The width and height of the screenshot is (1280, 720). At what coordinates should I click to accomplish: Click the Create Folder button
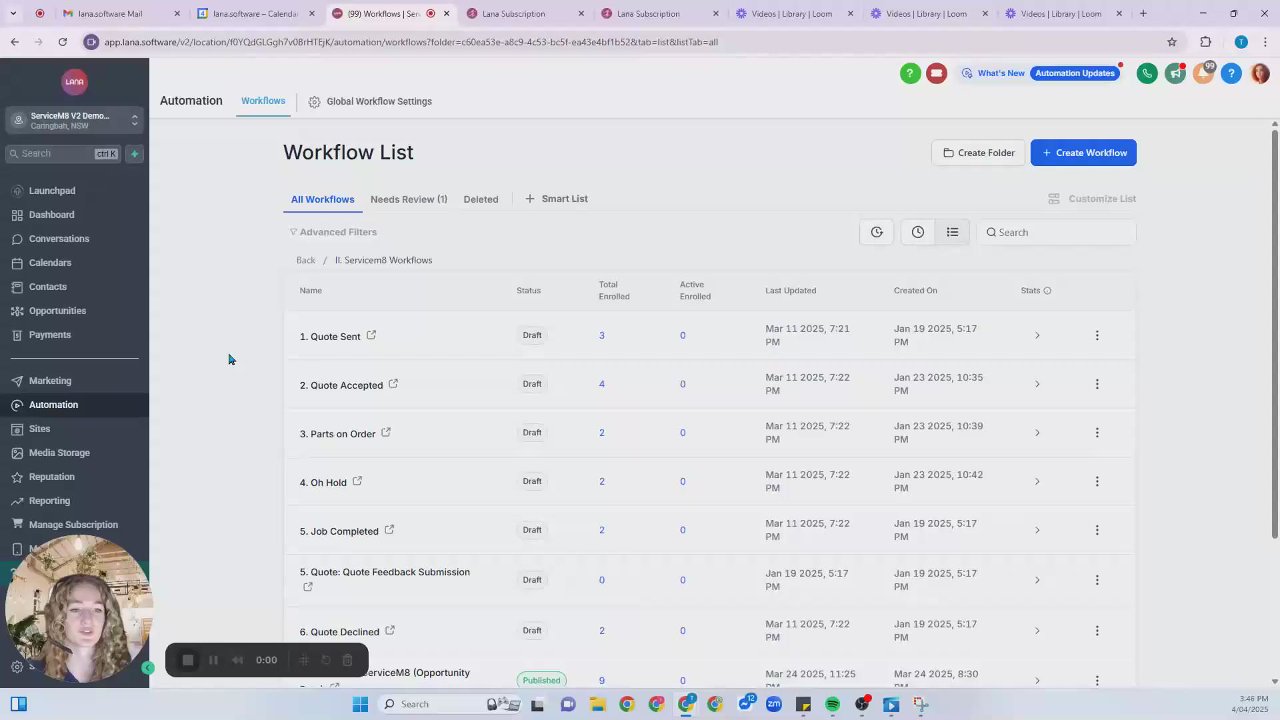978,153
